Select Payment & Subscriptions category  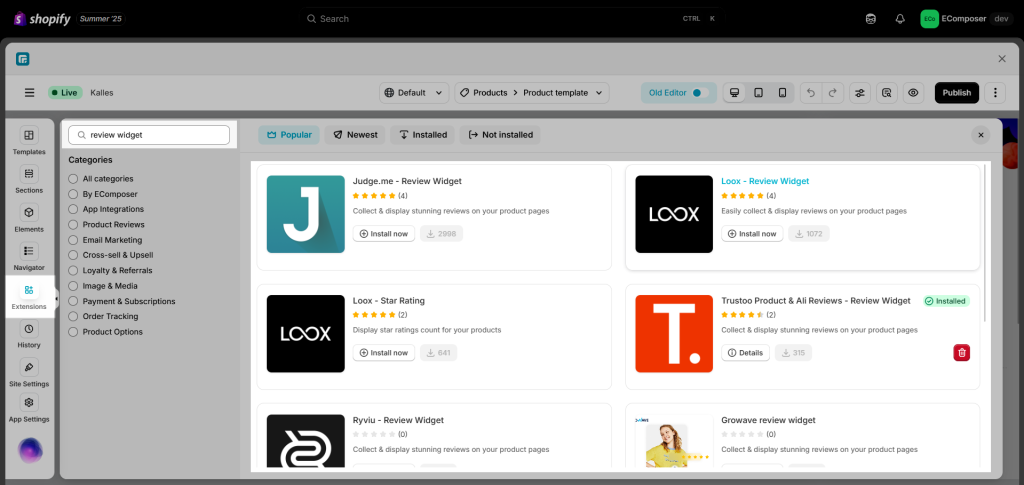pyautogui.click(x=73, y=302)
